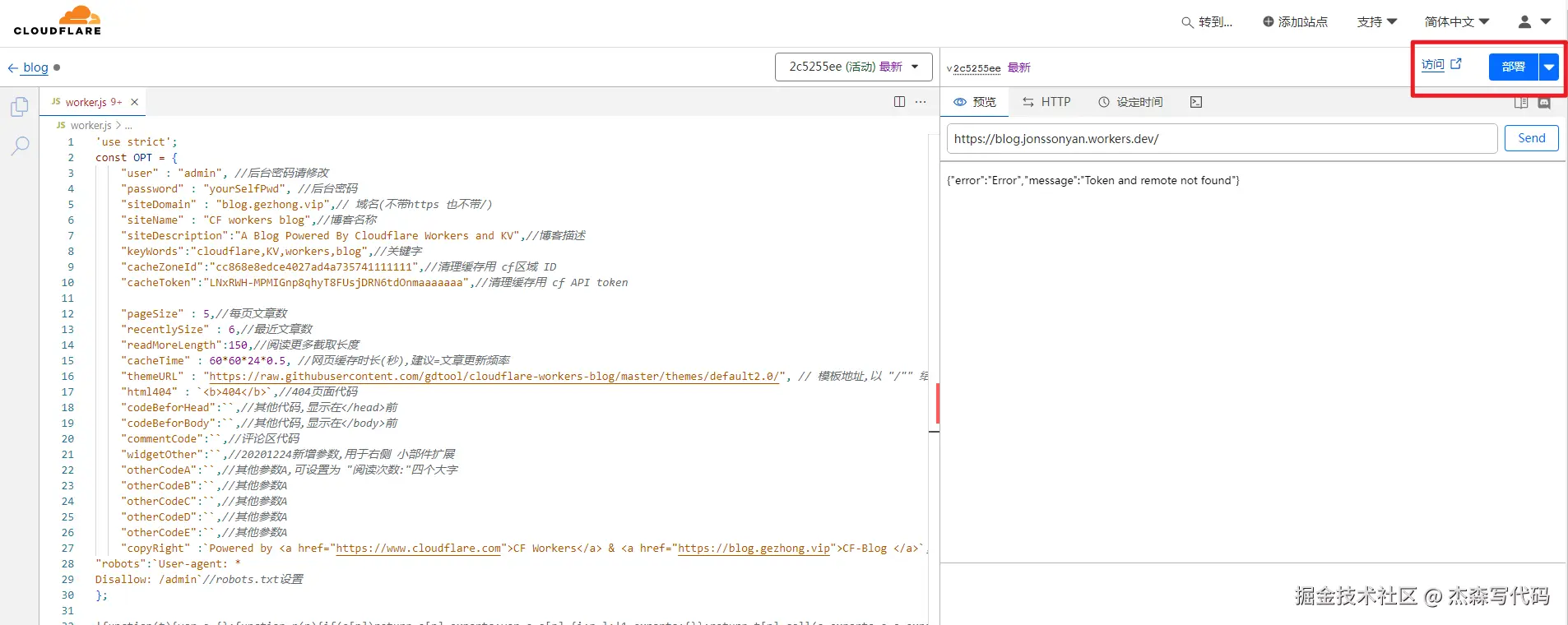Split the editor with the split icon
The width and height of the screenshot is (1568, 625).
coord(899,102)
